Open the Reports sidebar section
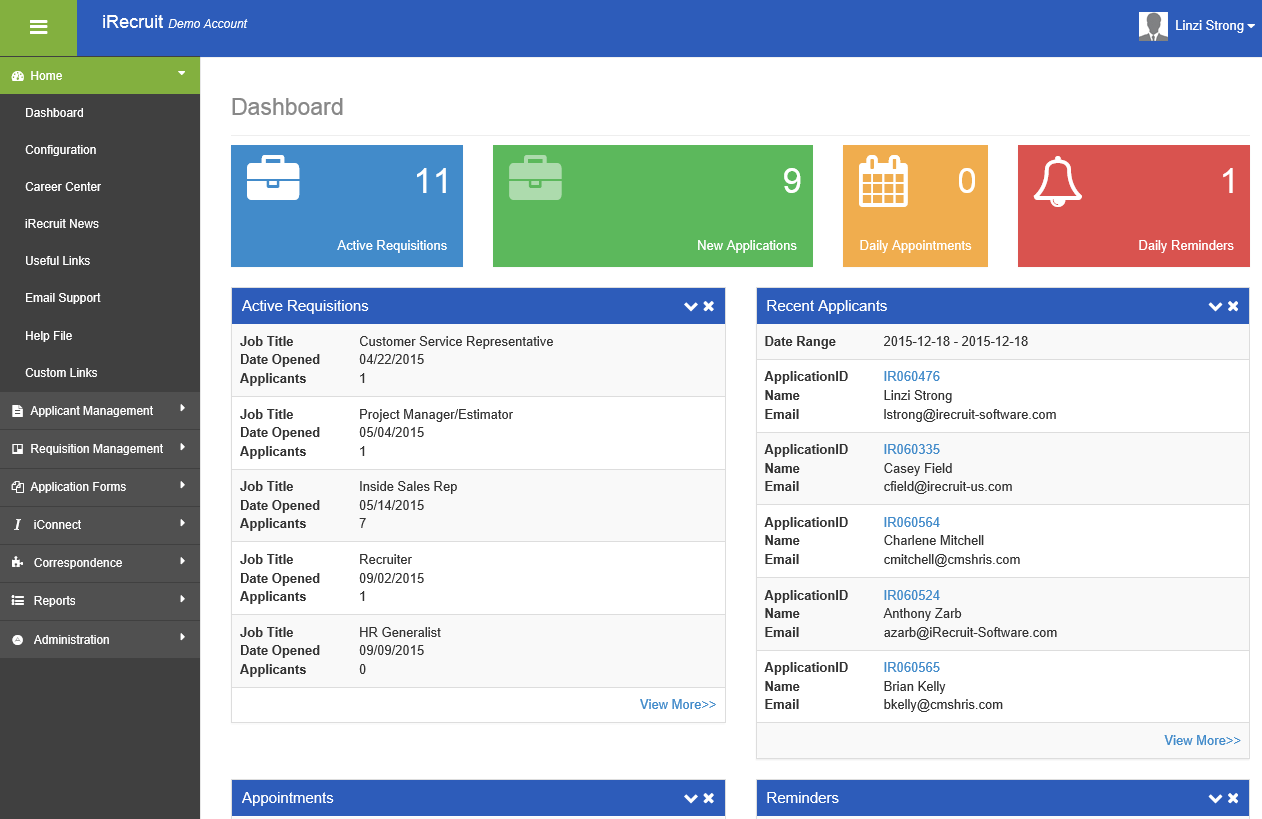The width and height of the screenshot is (1262, 819). (x=55, y=601)
